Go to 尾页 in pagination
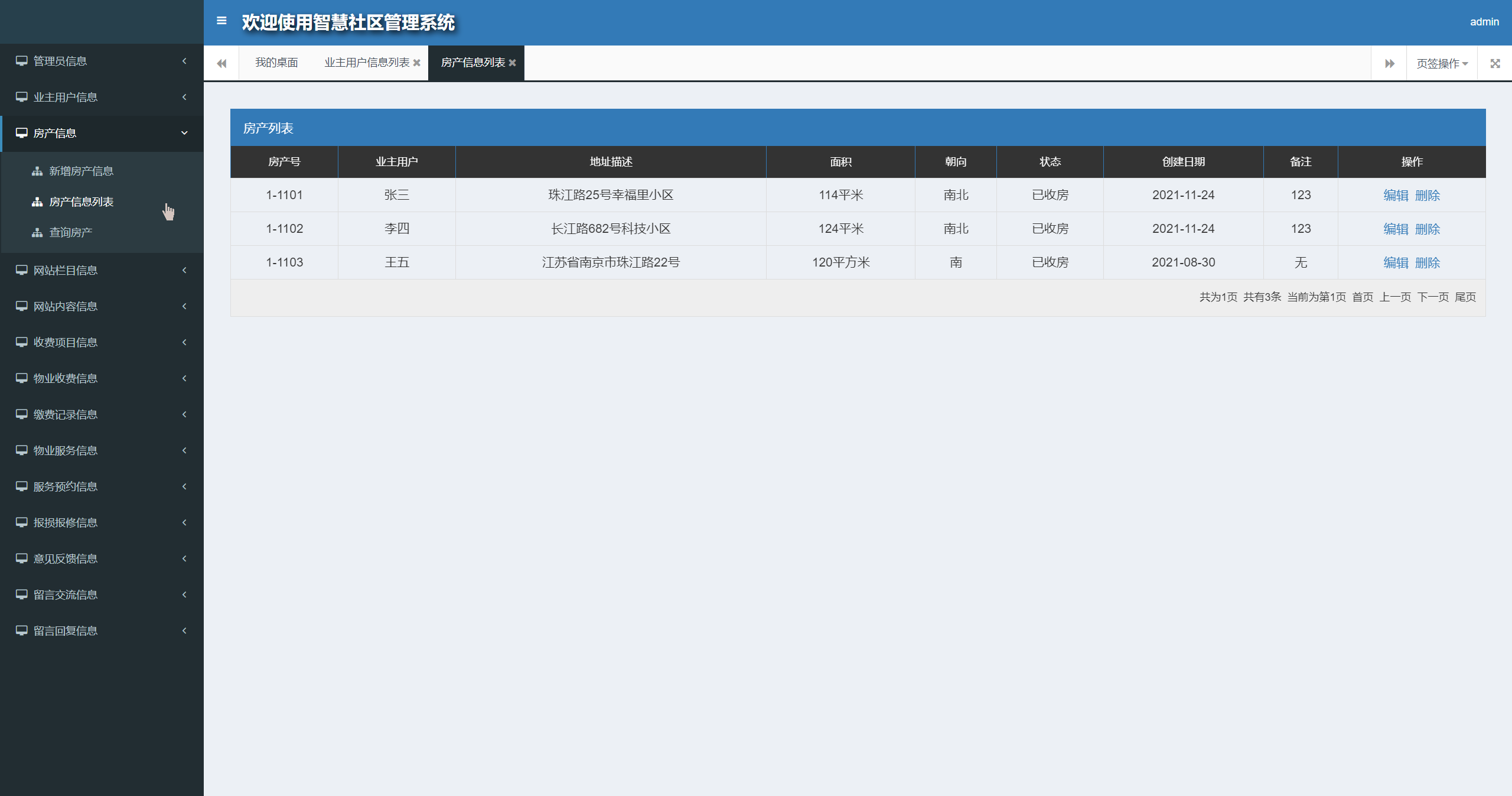The width and height of the screenshot is (1512, 796). click(1465, 297)
